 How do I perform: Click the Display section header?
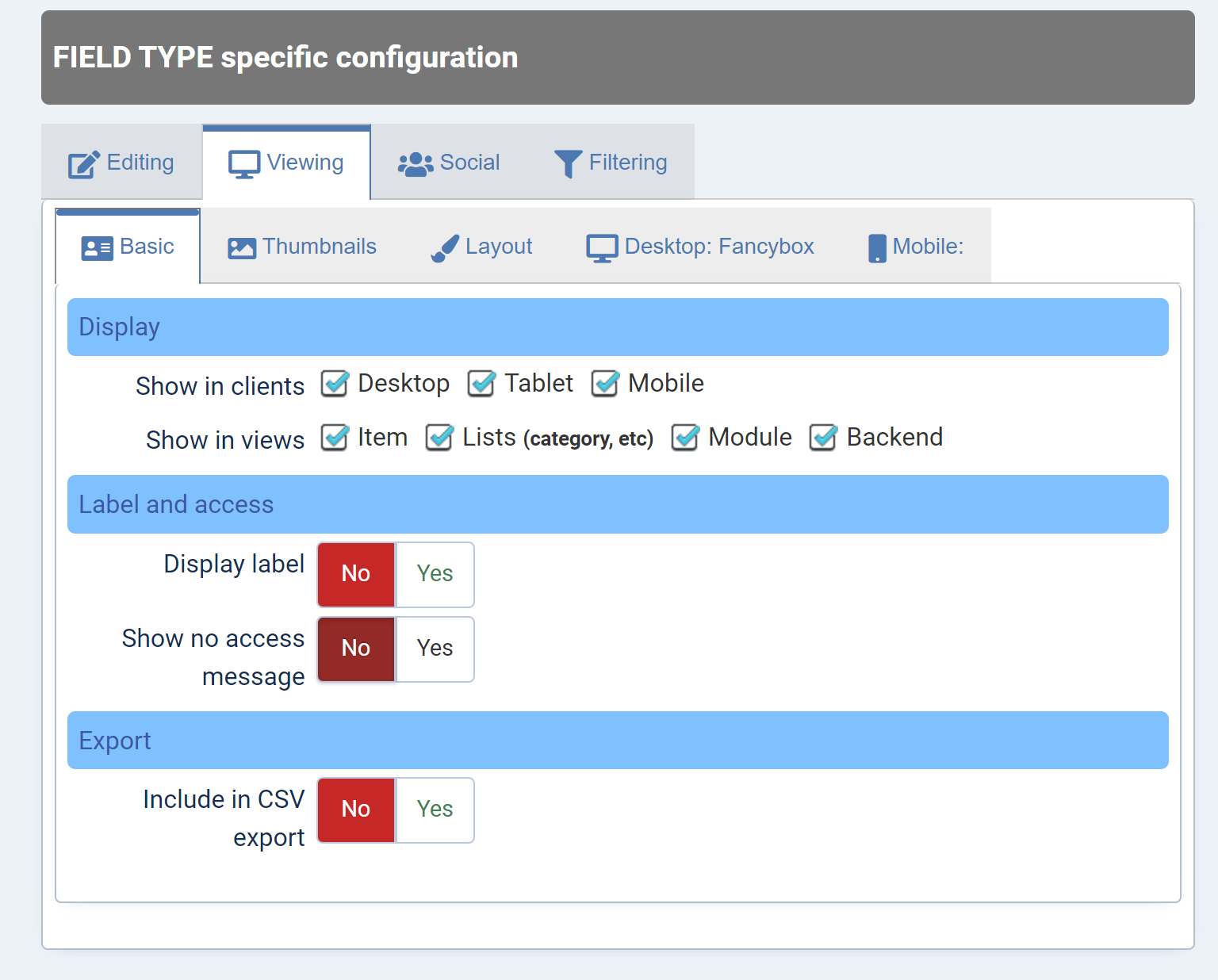click(618, 327)
